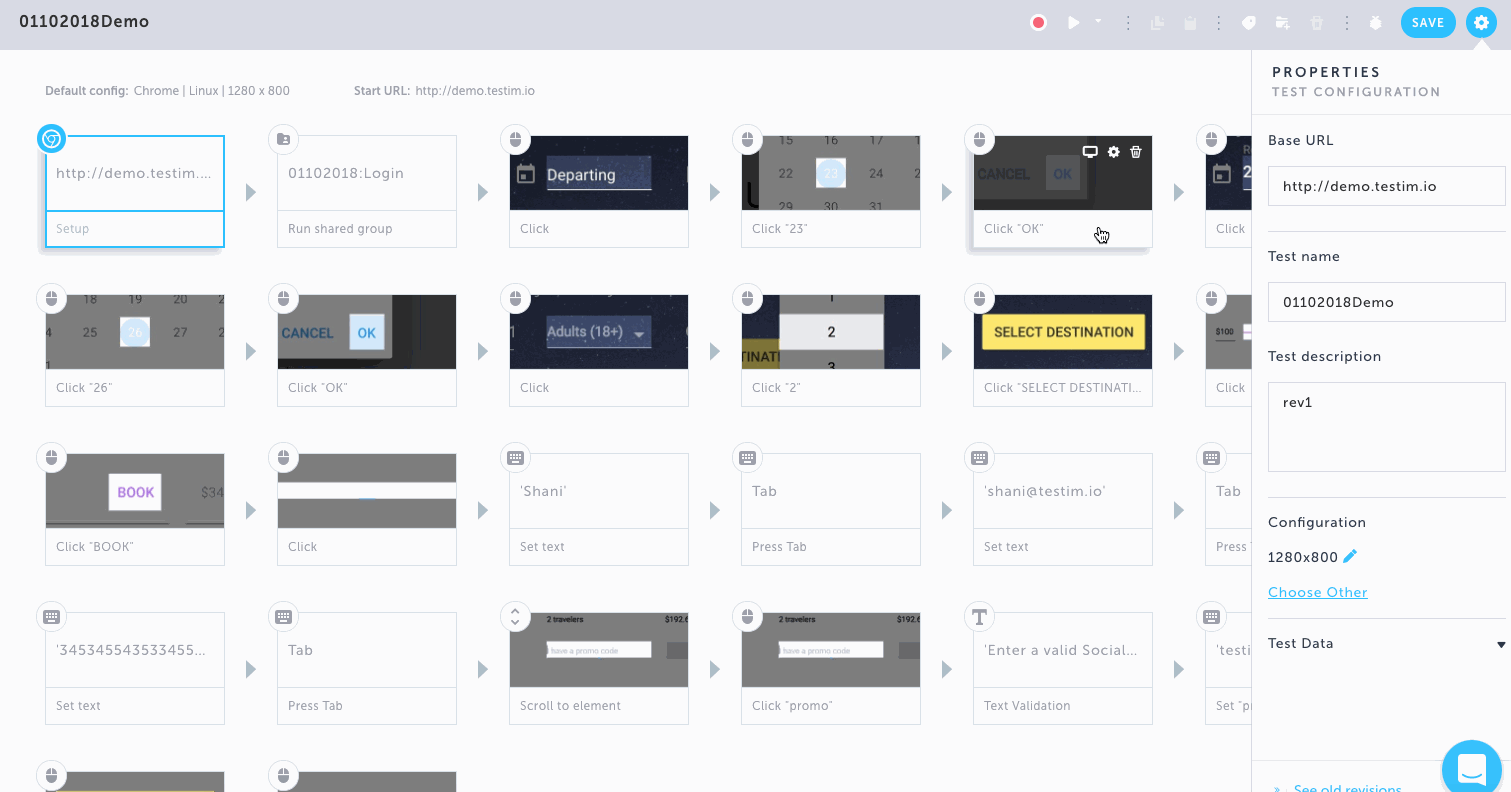Open the labels tag icon in the toolbar
Viewport: 1511px width, 792px height.
click(1249, 22)
